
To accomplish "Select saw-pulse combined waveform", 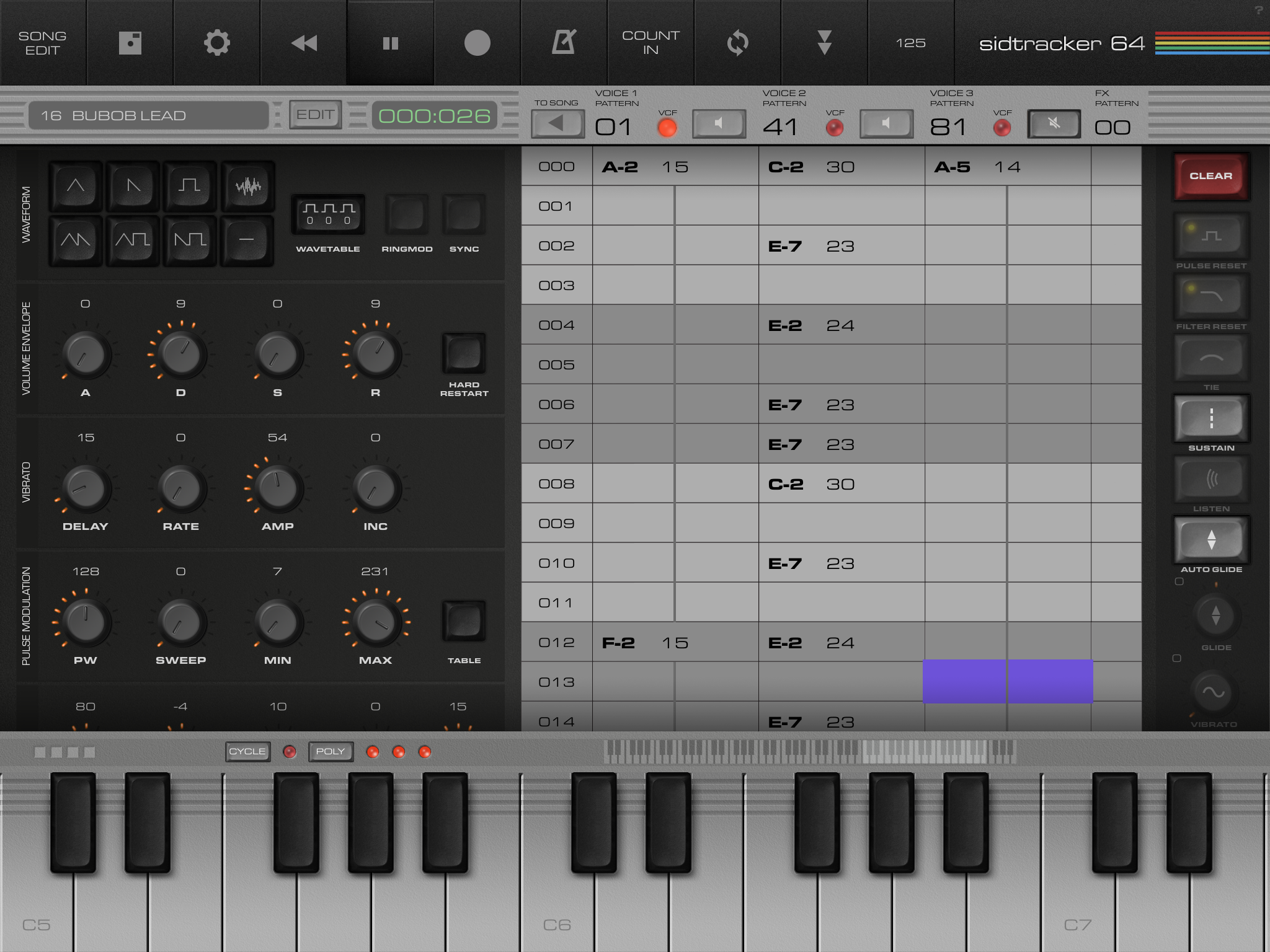I will click(190, 240).
